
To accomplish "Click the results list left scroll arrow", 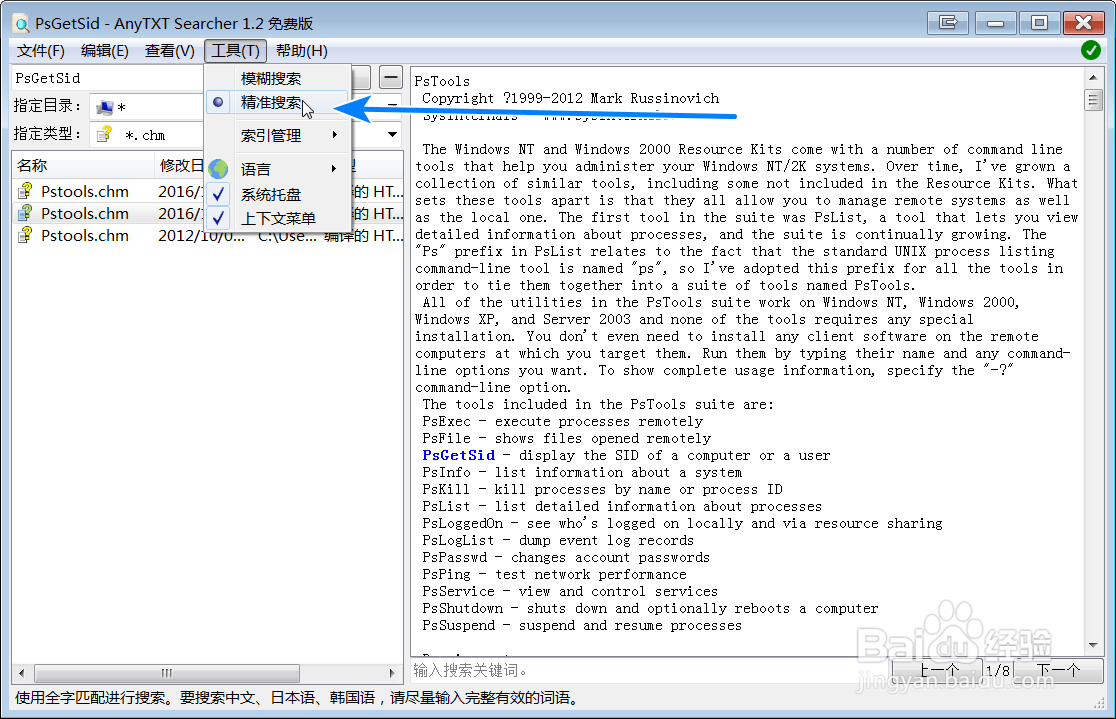I will (21, 673).
